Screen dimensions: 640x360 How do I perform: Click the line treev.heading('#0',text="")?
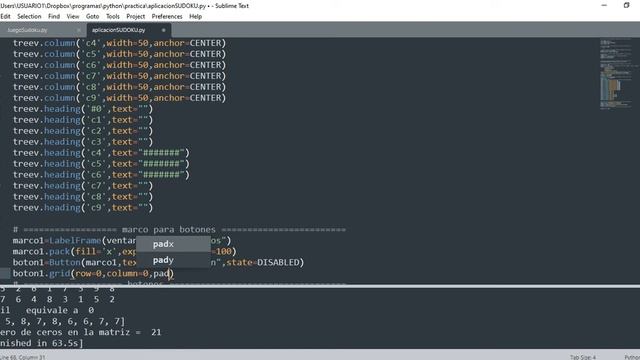tap(83, 109)
